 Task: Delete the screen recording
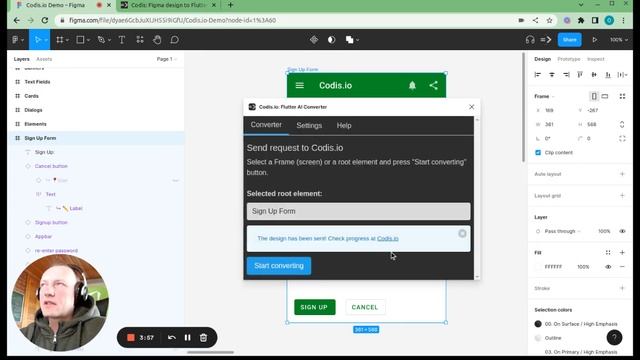[203, 338]
